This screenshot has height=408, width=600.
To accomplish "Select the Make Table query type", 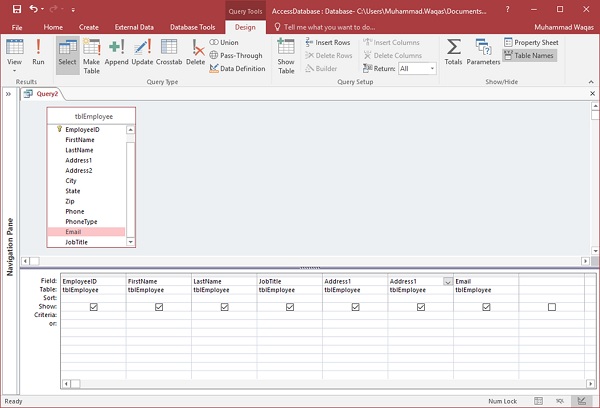I will [91, 51].
